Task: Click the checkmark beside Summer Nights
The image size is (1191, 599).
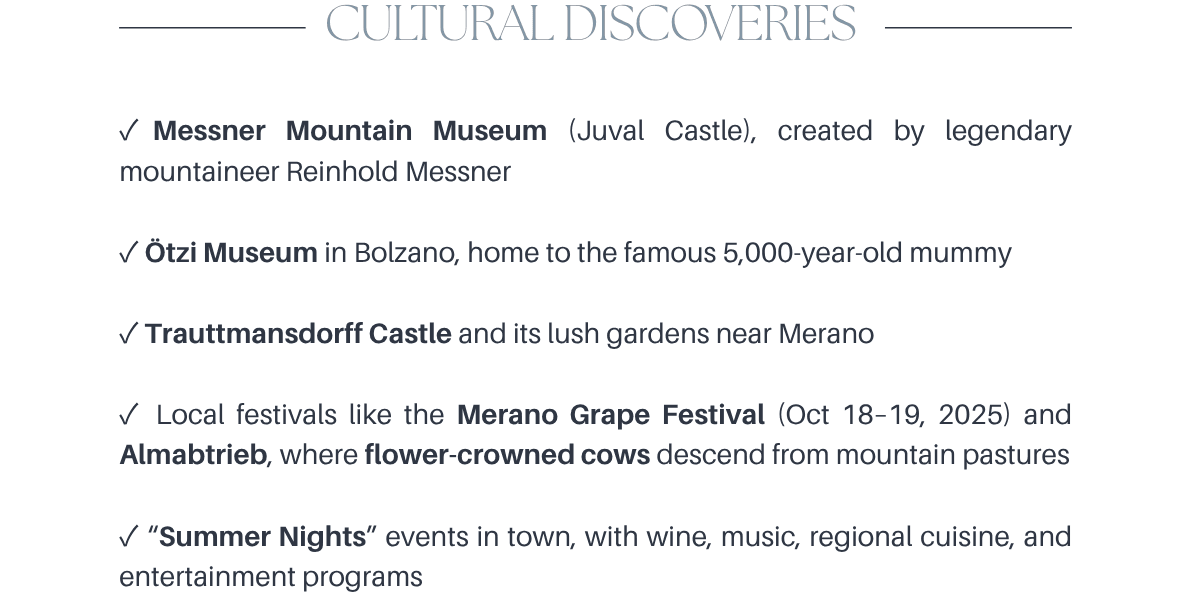Action: 128,538
